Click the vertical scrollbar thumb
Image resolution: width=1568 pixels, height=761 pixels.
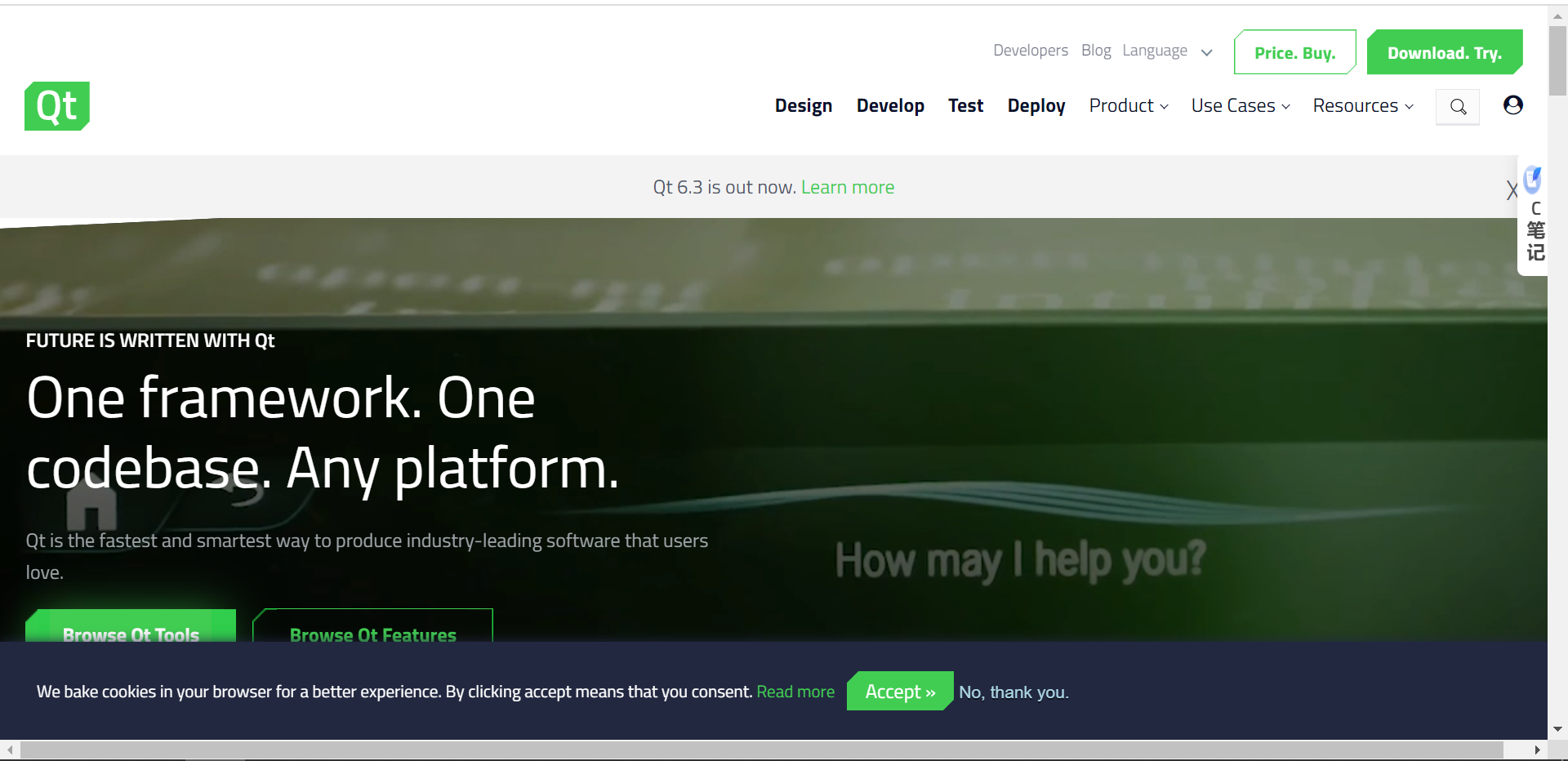tap(1557, 60)
